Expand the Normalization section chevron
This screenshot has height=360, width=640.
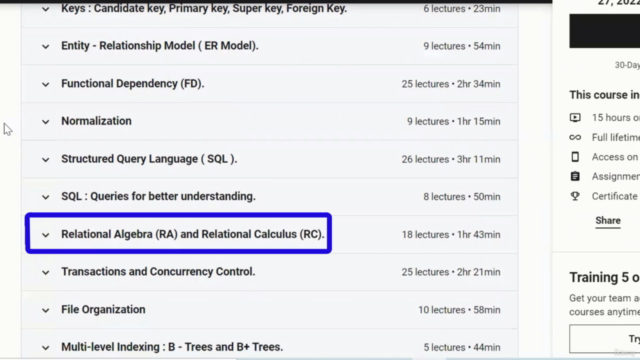pyautogui.click(x=45, y=122)
